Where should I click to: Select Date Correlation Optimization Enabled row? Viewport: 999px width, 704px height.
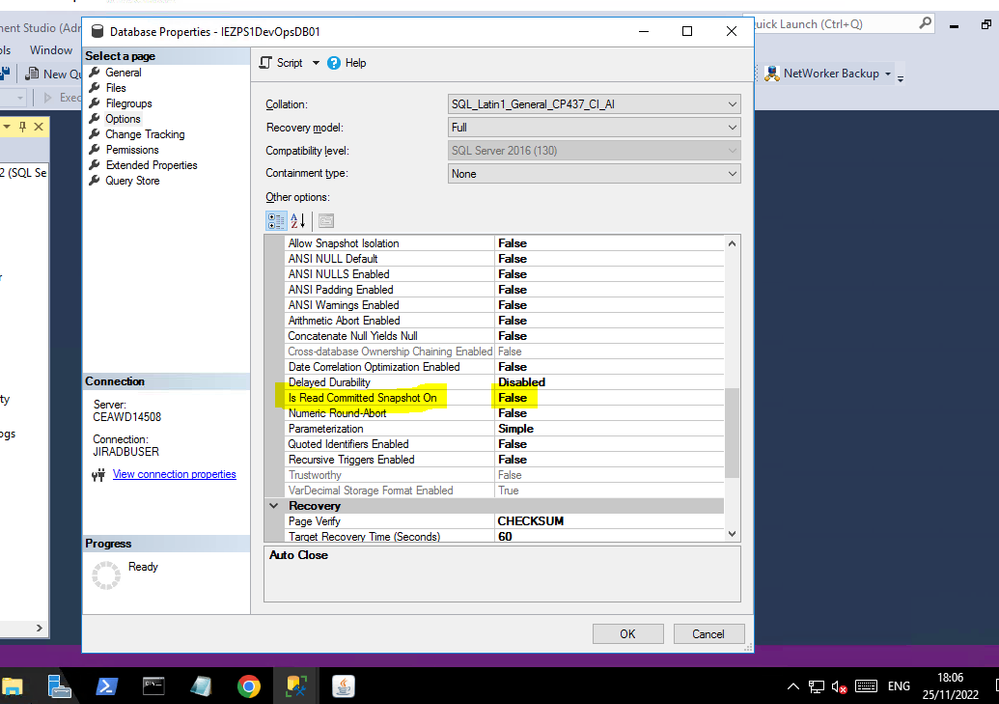504,367
